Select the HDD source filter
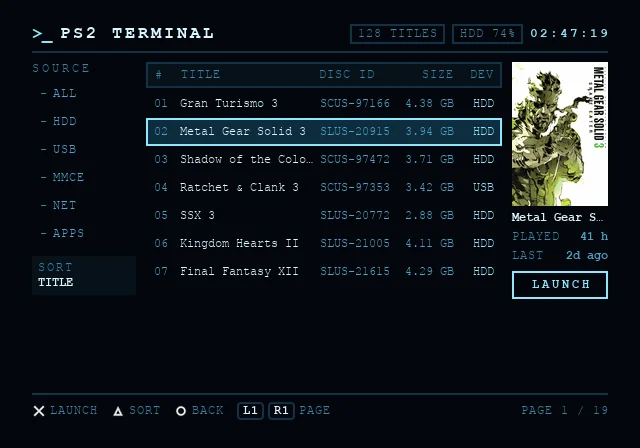Viewport: 640px width, 448px height. tap(59, 121)
